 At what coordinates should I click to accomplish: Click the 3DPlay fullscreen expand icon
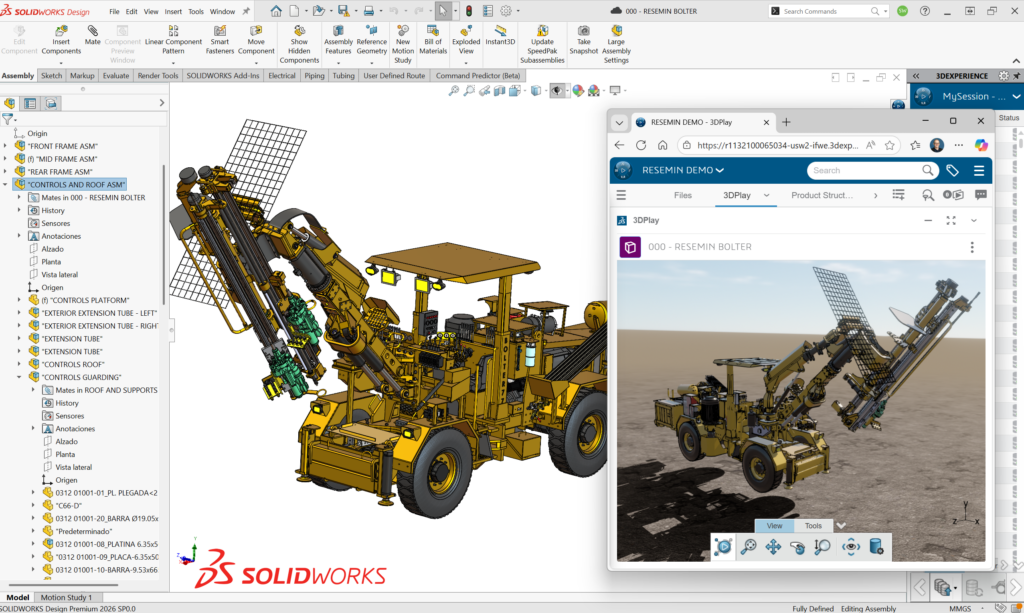click(x=951, y=221)
